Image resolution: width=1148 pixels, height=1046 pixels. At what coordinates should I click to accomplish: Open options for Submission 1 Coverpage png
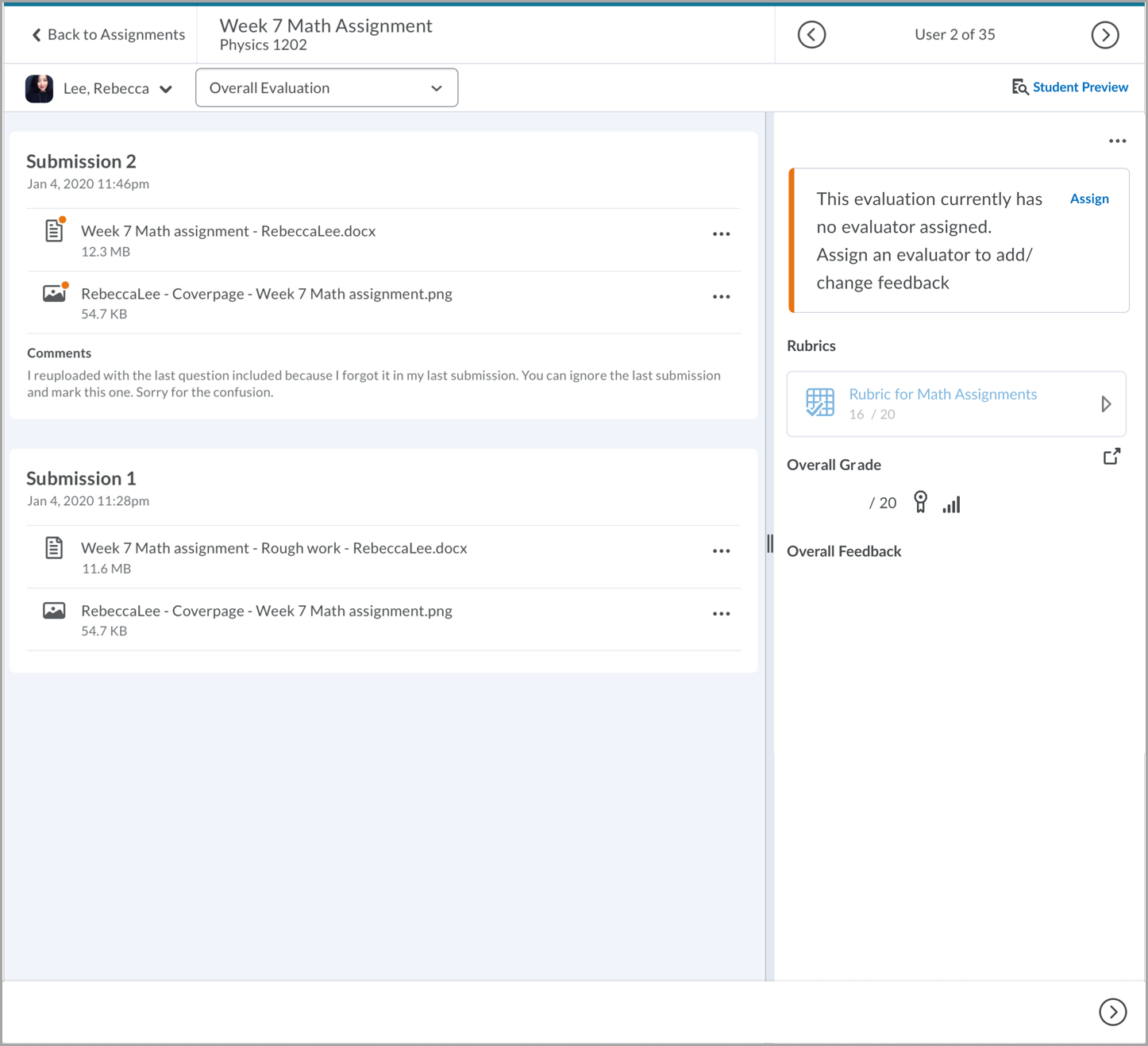pos(721,614)
